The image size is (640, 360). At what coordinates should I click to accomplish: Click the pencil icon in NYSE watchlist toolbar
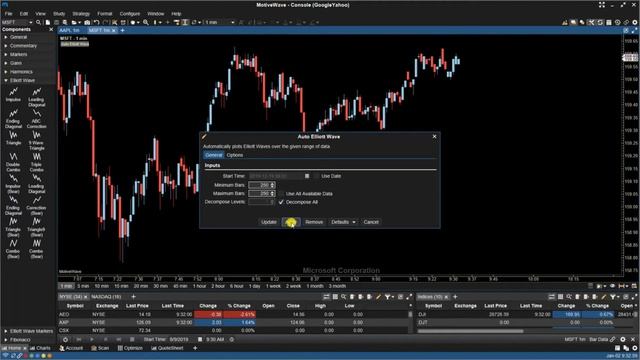(378, 297)
